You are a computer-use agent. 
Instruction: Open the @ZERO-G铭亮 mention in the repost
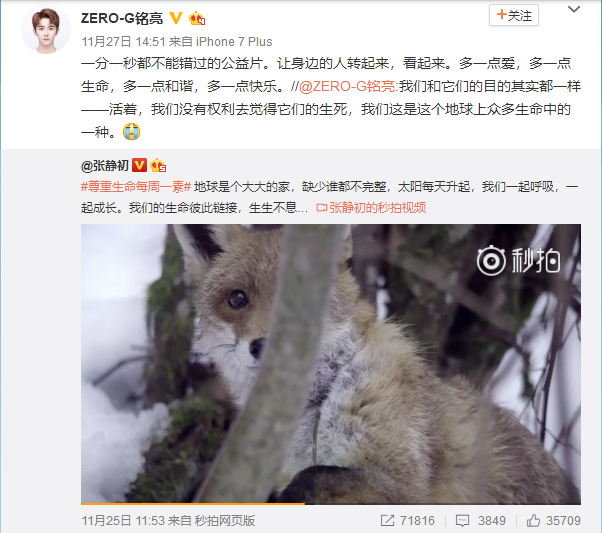click(x=347, y=86)
